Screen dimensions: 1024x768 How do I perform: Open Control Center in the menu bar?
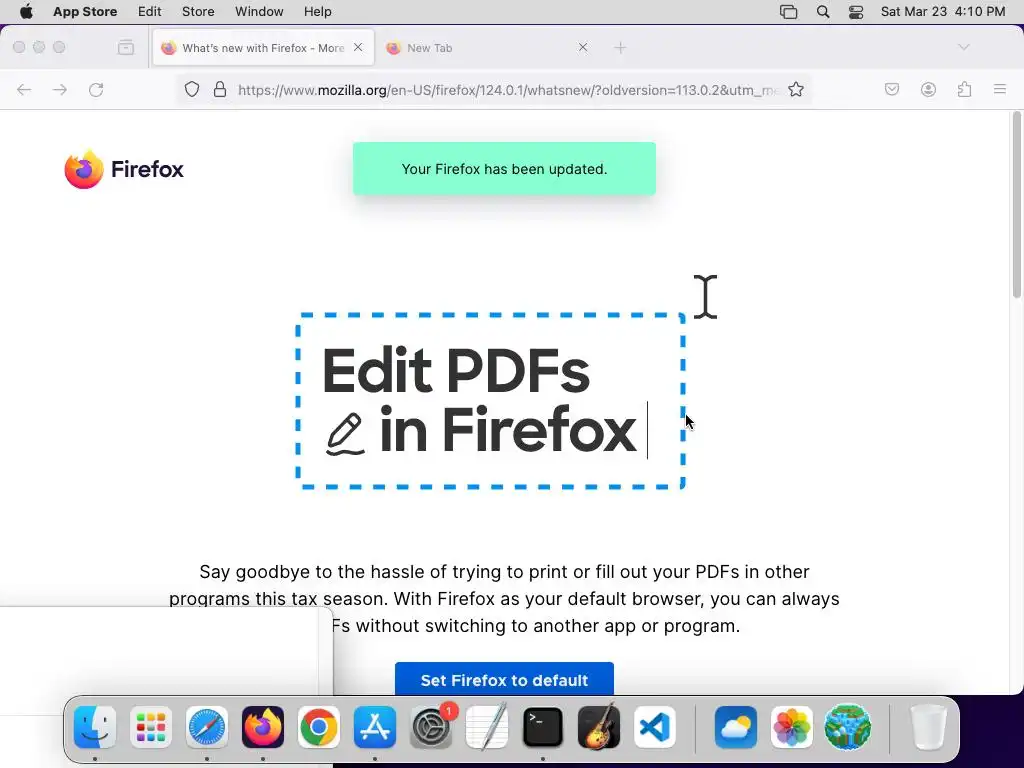coord(856,12)
